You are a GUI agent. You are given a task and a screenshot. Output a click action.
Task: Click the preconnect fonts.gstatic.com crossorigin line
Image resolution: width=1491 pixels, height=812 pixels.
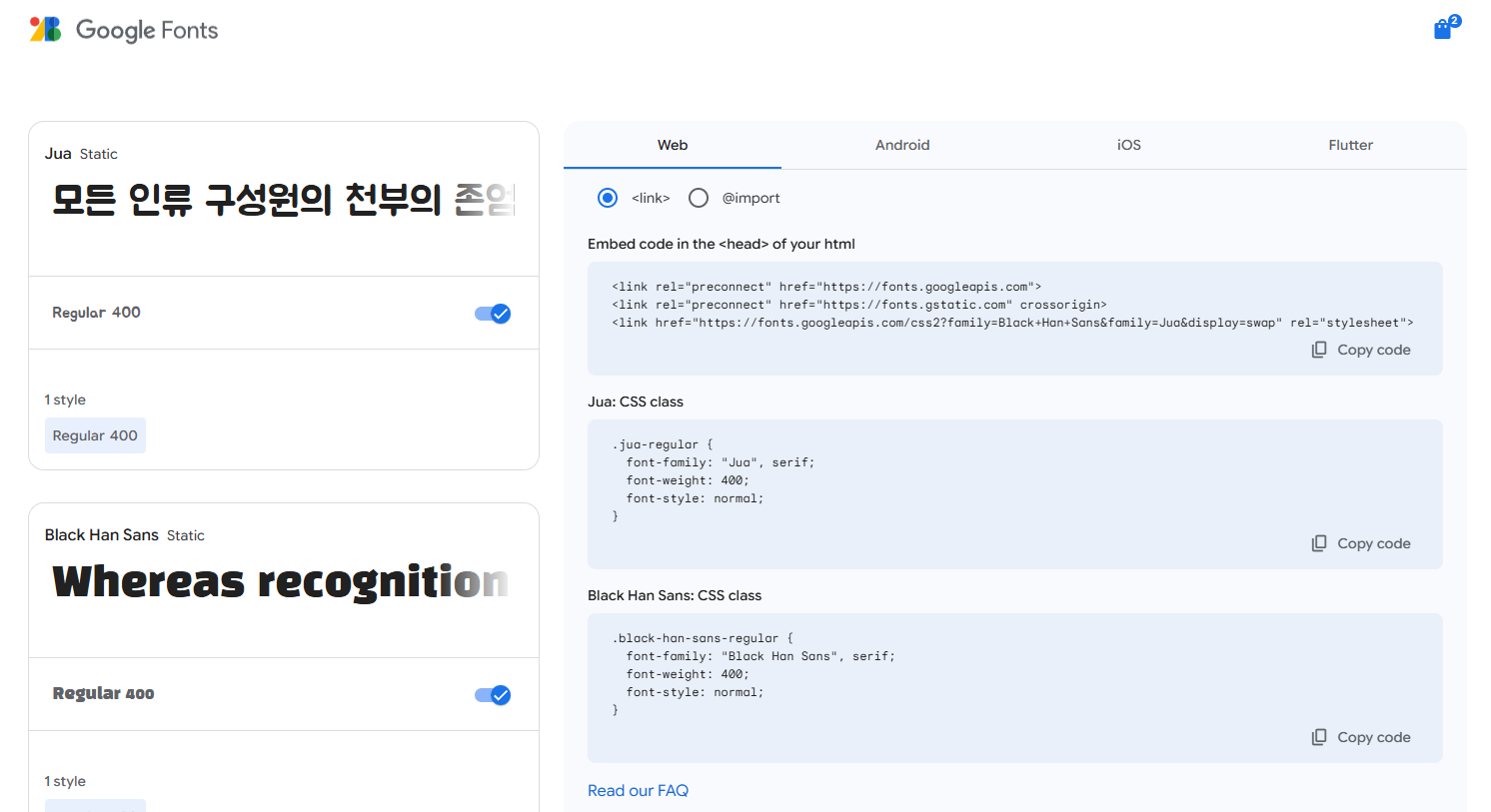pos(859,305)
